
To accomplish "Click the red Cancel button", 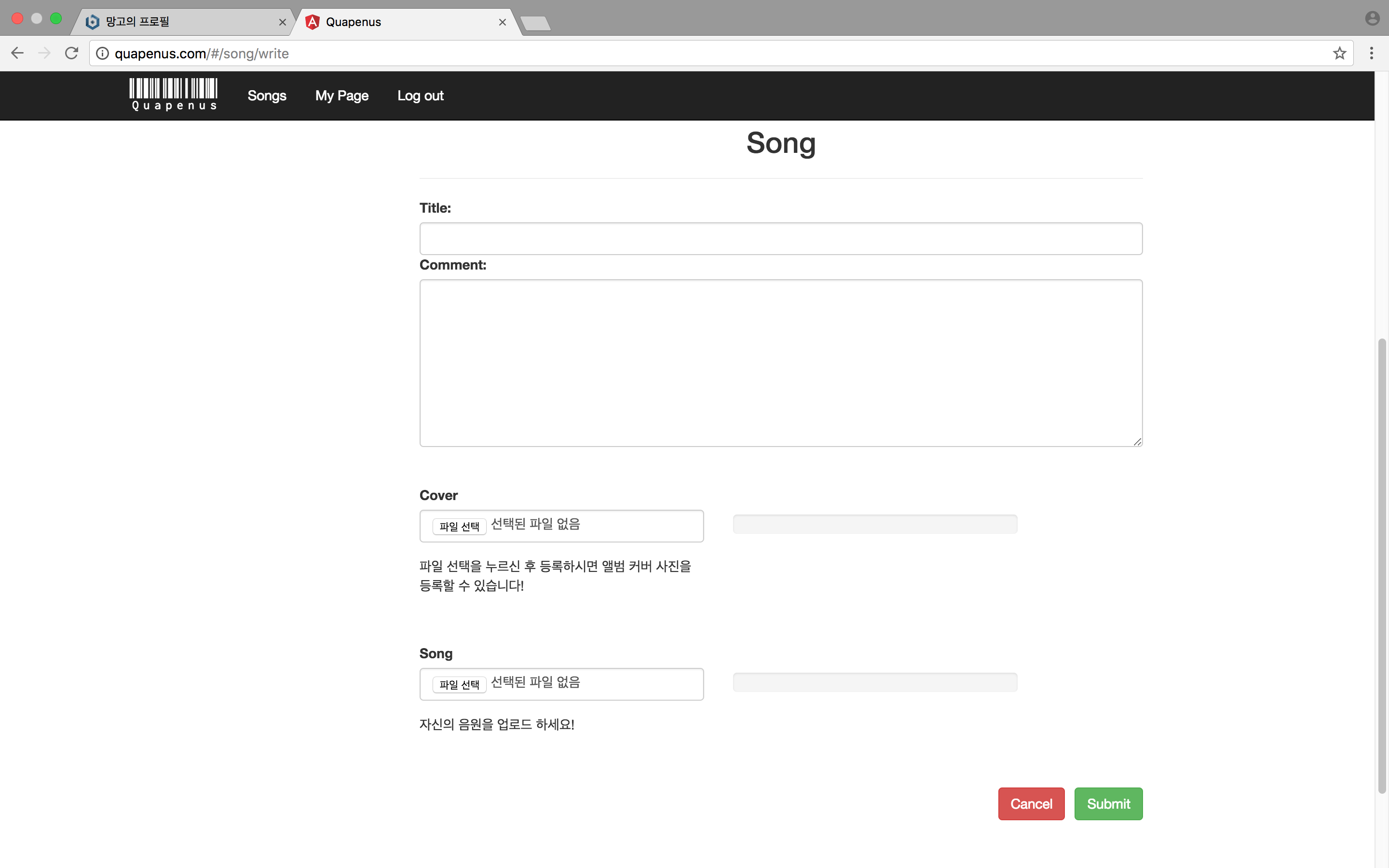I will (1031, 804).
